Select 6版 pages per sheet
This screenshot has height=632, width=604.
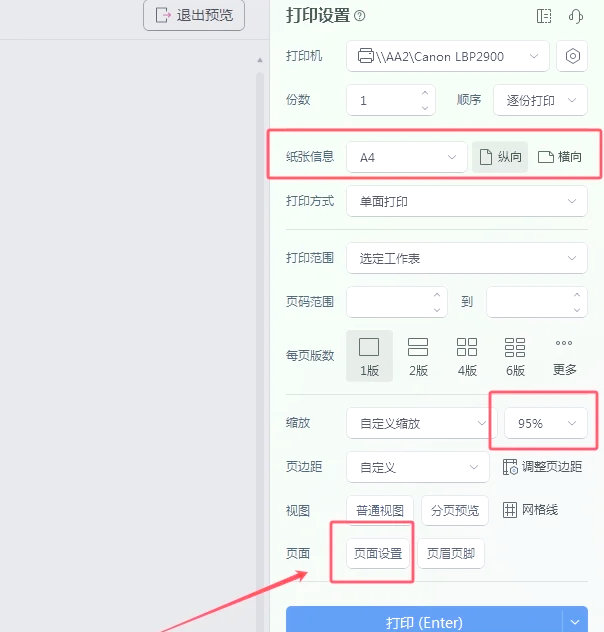(x=515, y=356)
